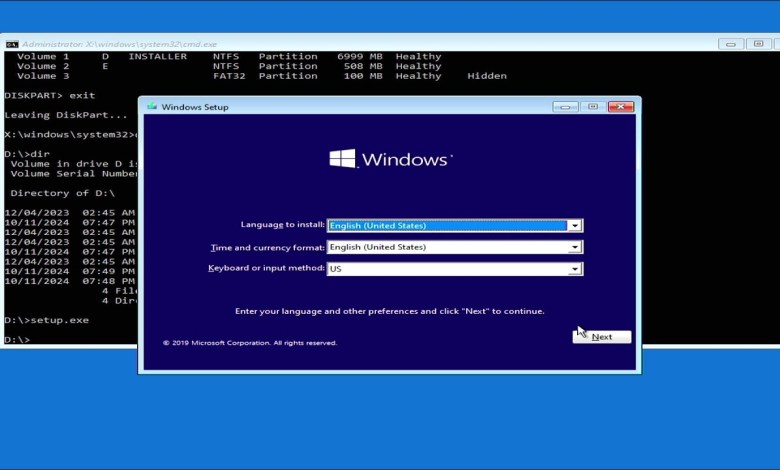Close the Windows Setup dialog

tap(620, 106)
